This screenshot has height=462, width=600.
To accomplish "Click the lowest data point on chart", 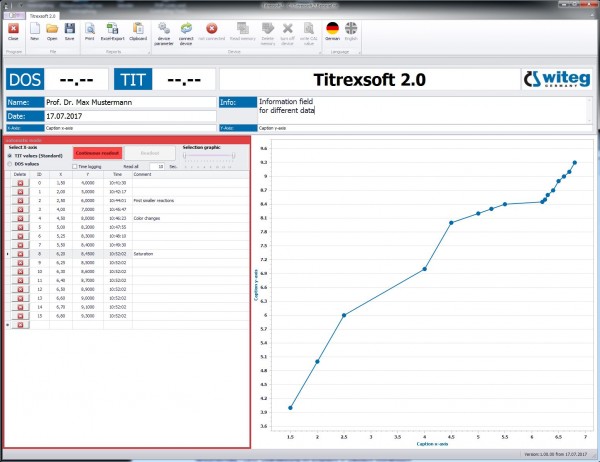I will (x=290, y=408).
